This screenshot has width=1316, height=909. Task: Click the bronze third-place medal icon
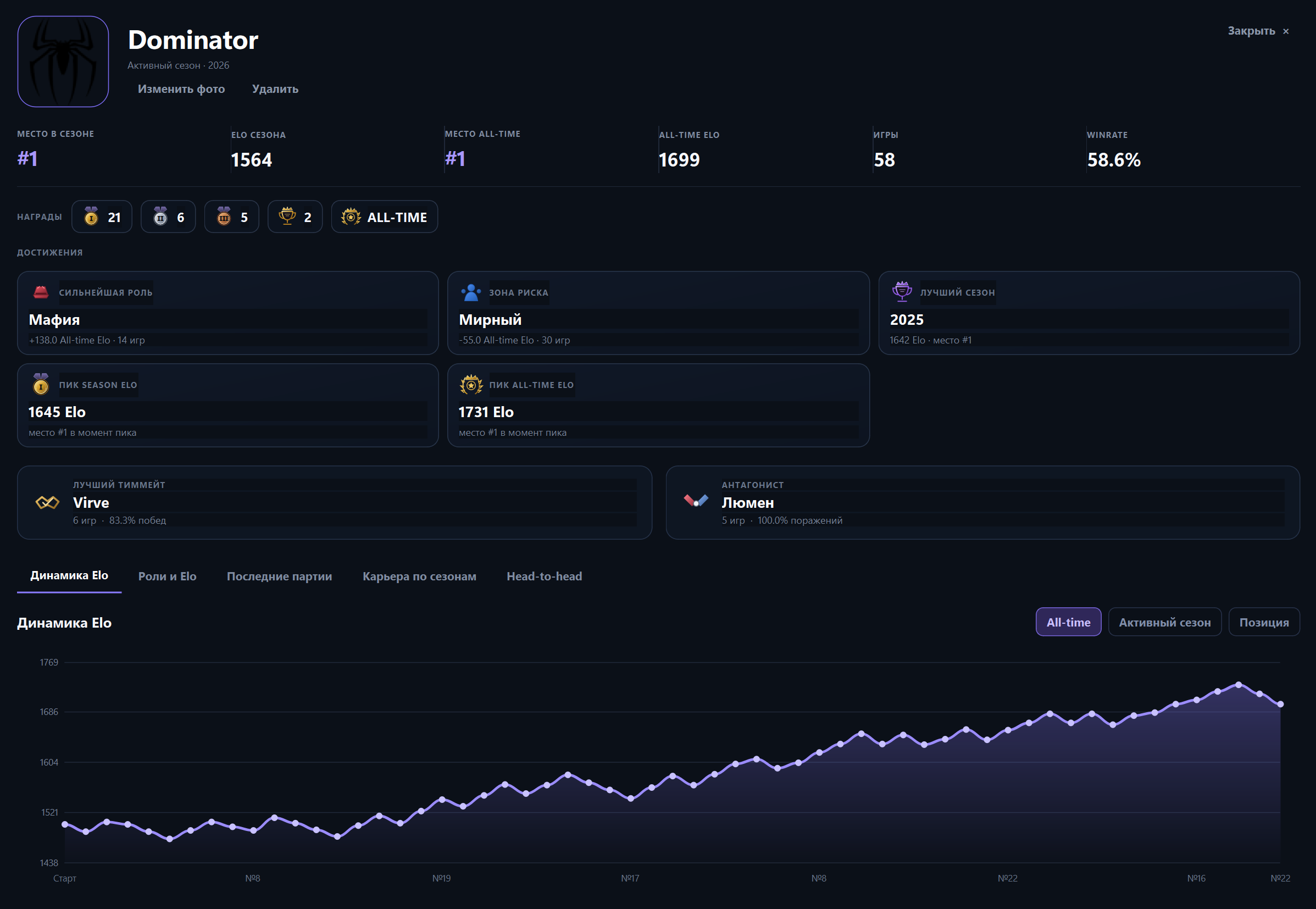[224, 217]
